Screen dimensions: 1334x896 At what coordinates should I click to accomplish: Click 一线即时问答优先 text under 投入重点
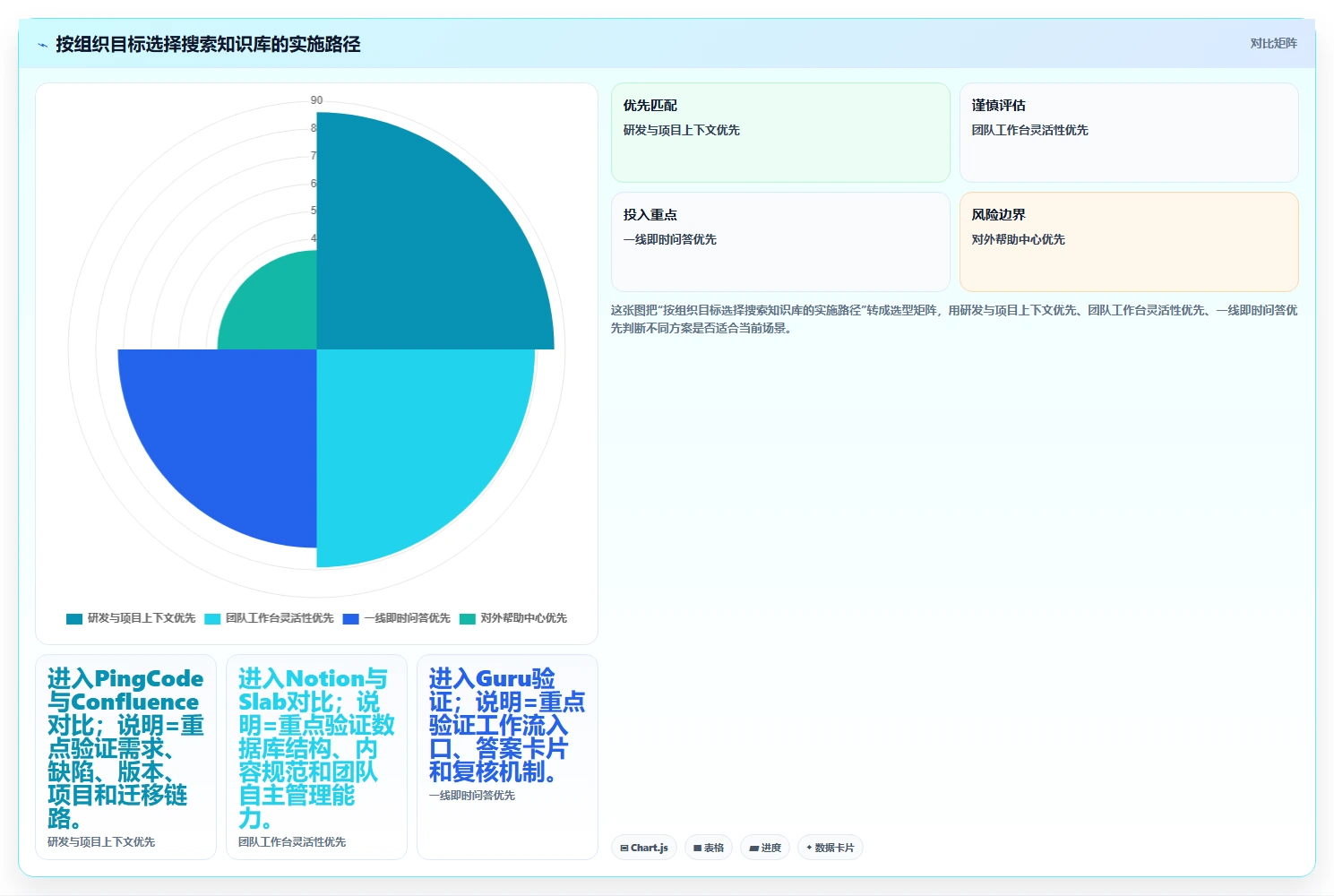click(670, 239)
